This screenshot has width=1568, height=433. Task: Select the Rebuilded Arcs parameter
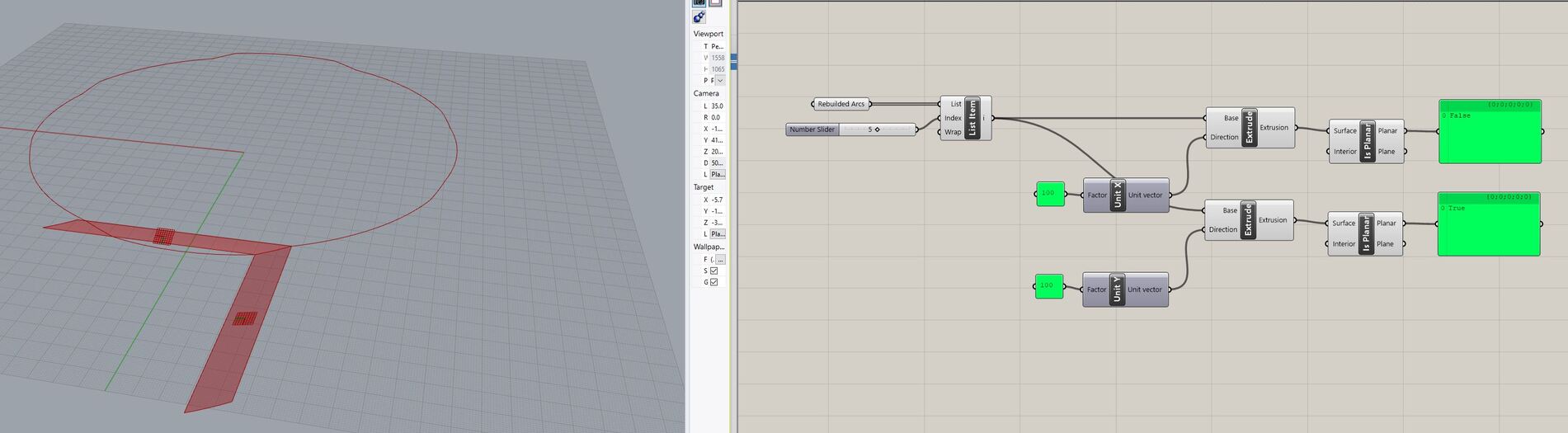pyautogui.click(x=841, y=104)
